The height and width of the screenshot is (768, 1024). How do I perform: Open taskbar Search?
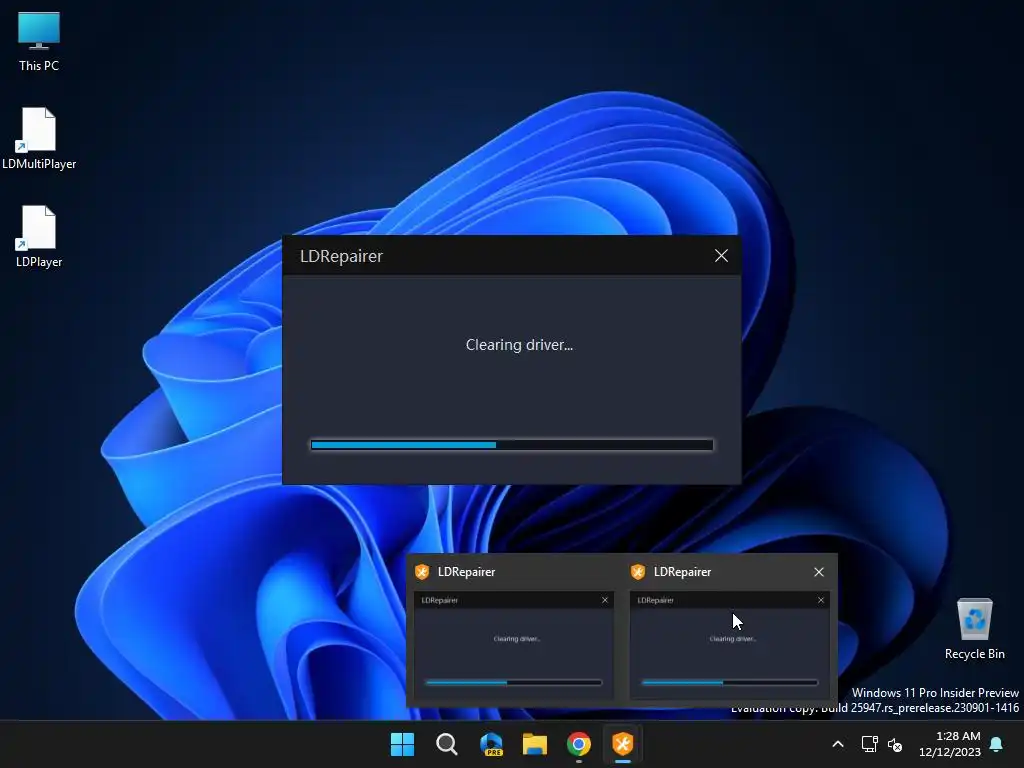tap(447, 744)
